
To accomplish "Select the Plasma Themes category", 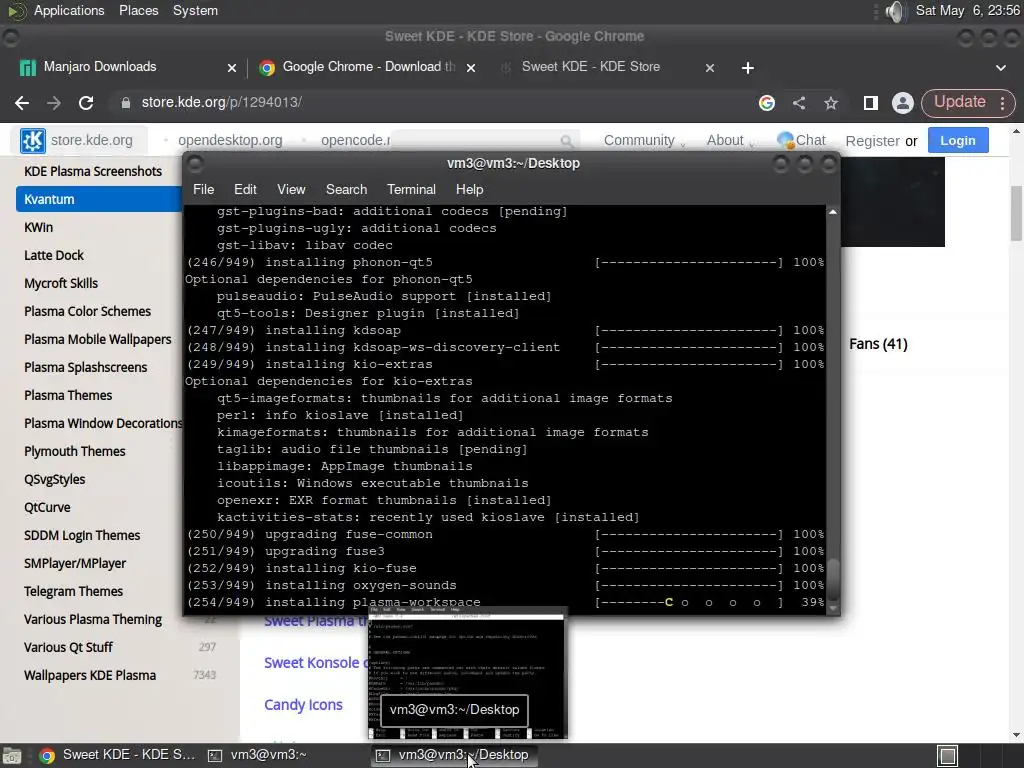I will pyautogui.click(x=68, y=396).
